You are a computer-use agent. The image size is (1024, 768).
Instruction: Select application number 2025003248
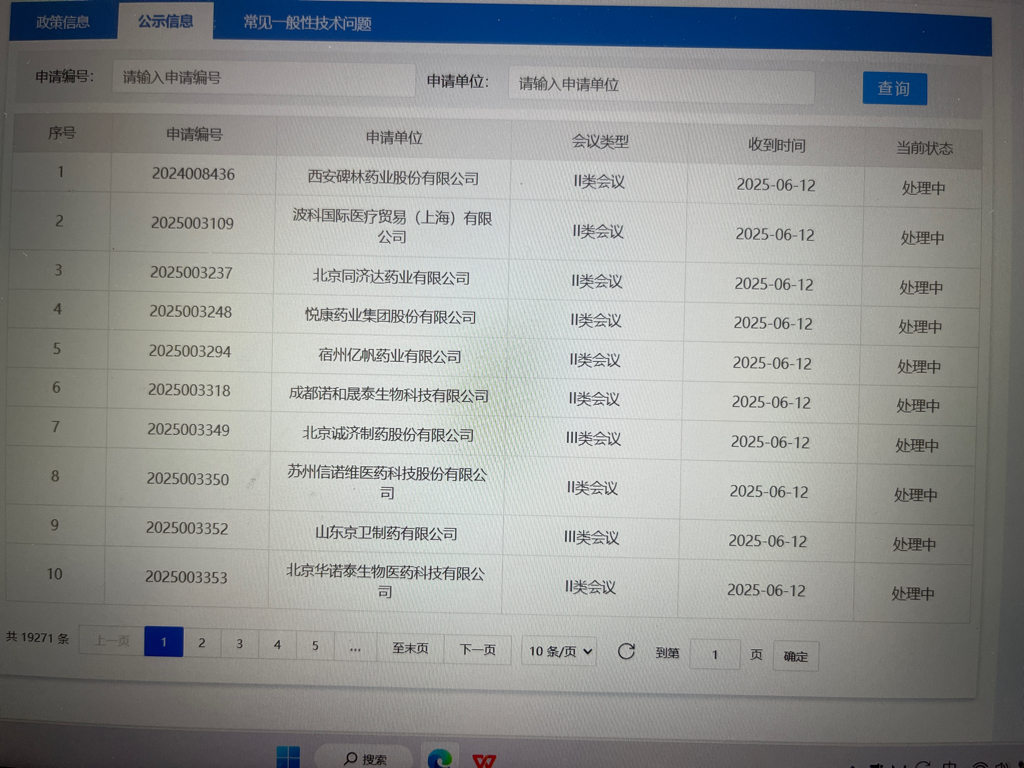pyautogui.click(x=190, y=312)
